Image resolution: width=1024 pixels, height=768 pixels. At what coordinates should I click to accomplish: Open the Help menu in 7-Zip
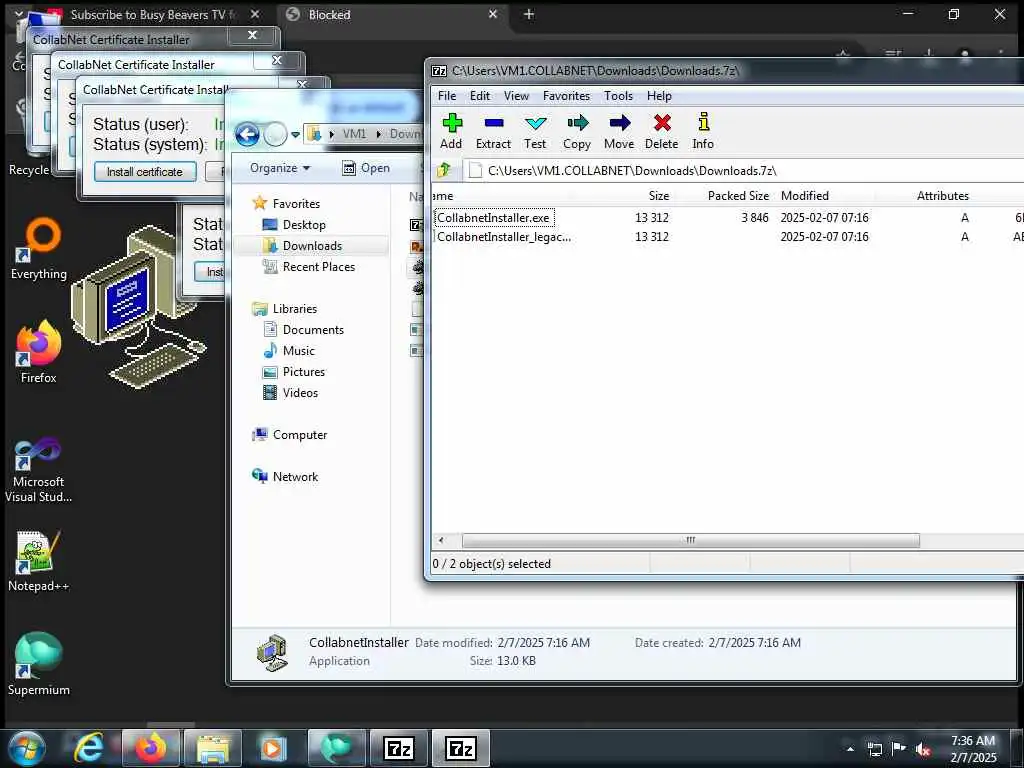[x=659, y=96]
